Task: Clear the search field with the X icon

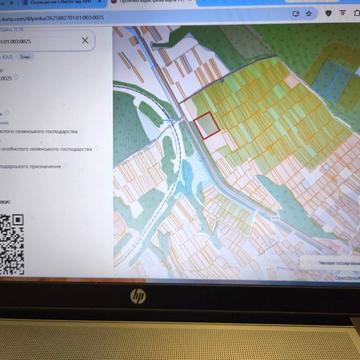Action: [x=85, y=41]
